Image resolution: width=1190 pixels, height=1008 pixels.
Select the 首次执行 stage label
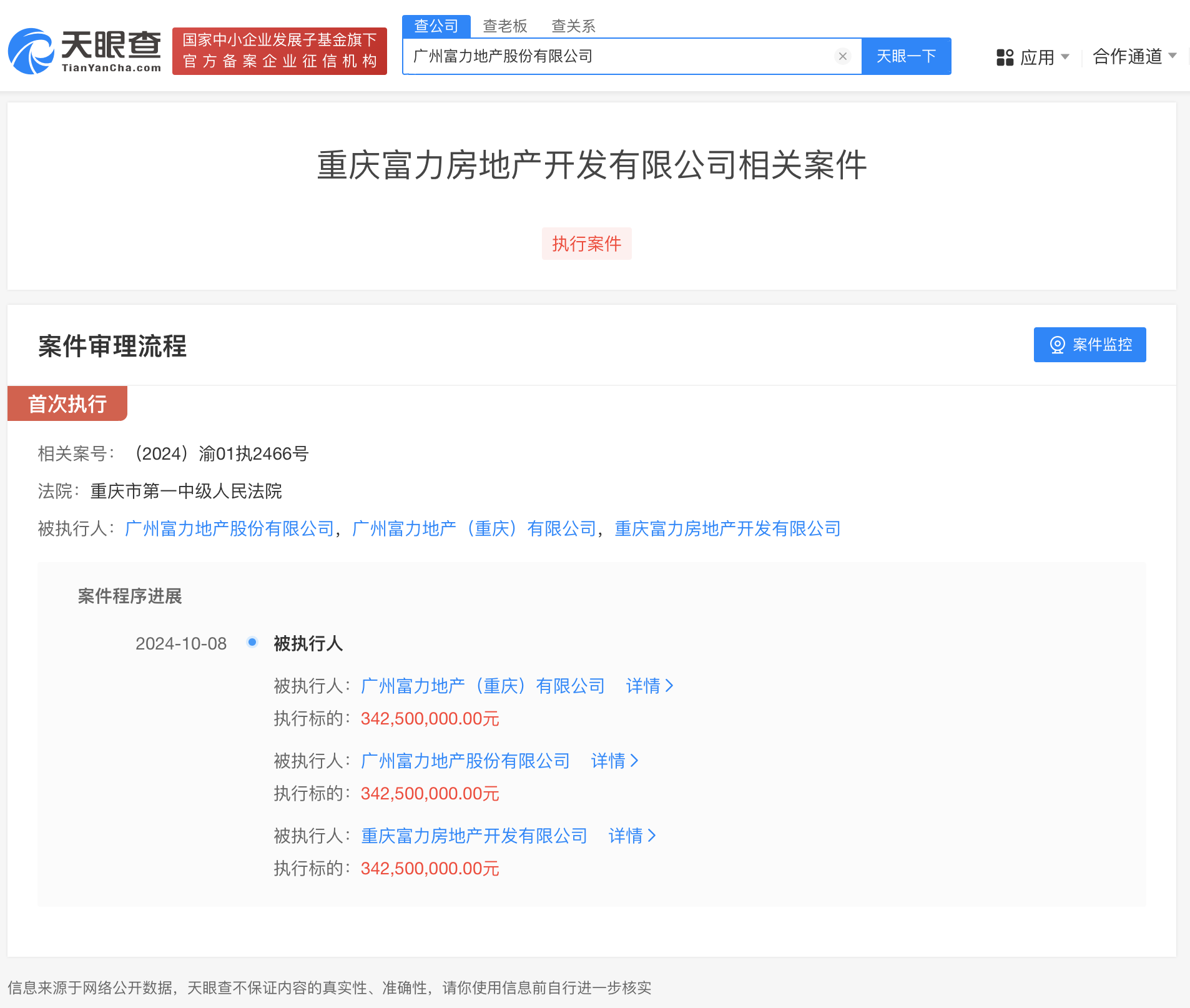[x=67, y=403]
